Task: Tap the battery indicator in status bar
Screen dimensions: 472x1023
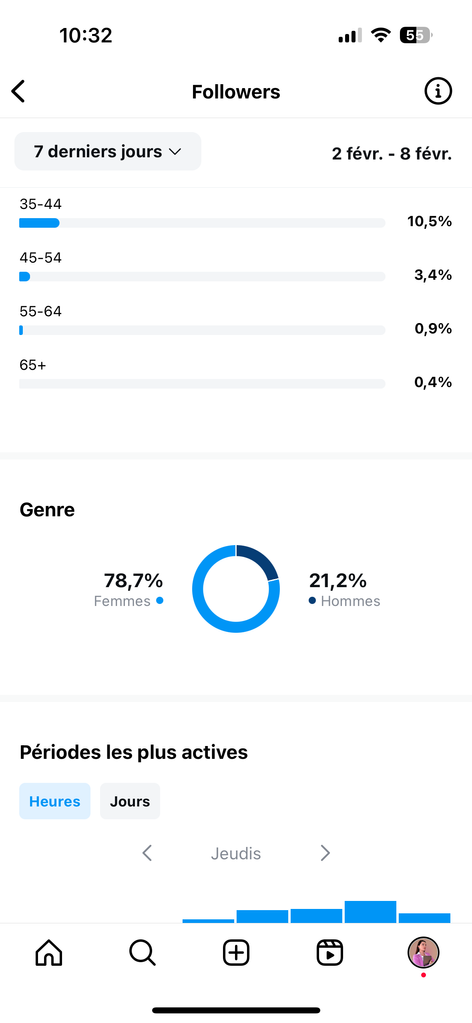Action: click(416, 36)
